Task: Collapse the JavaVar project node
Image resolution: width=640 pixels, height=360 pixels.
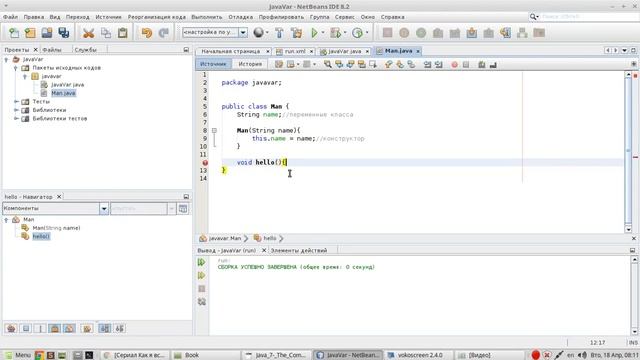Action: pyautogui.click(x=6, y=60)
